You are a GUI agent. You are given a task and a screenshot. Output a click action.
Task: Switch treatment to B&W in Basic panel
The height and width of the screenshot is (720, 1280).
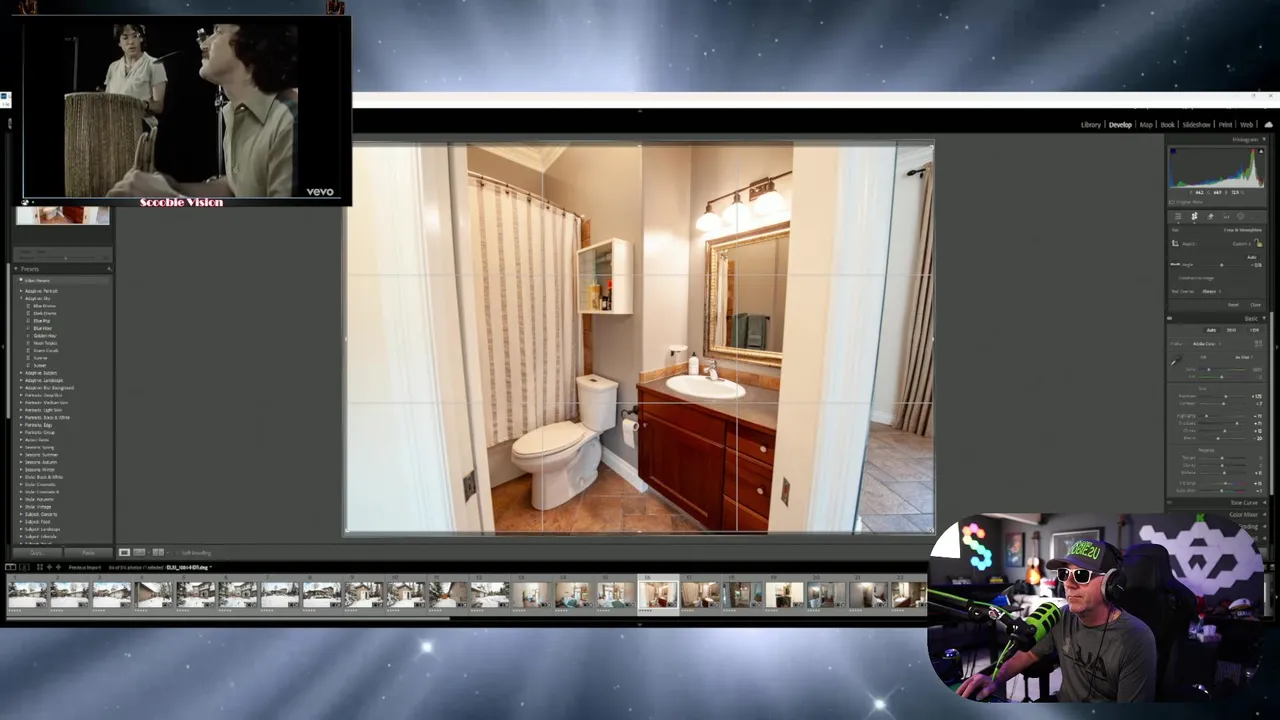click(x=1231, y=330)
